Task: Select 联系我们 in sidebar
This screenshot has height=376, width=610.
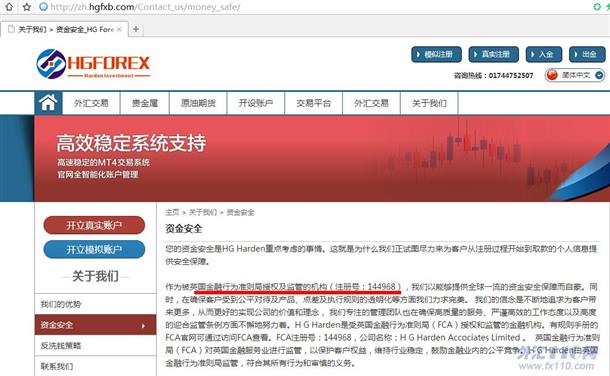Action: (x=95, y=366)
